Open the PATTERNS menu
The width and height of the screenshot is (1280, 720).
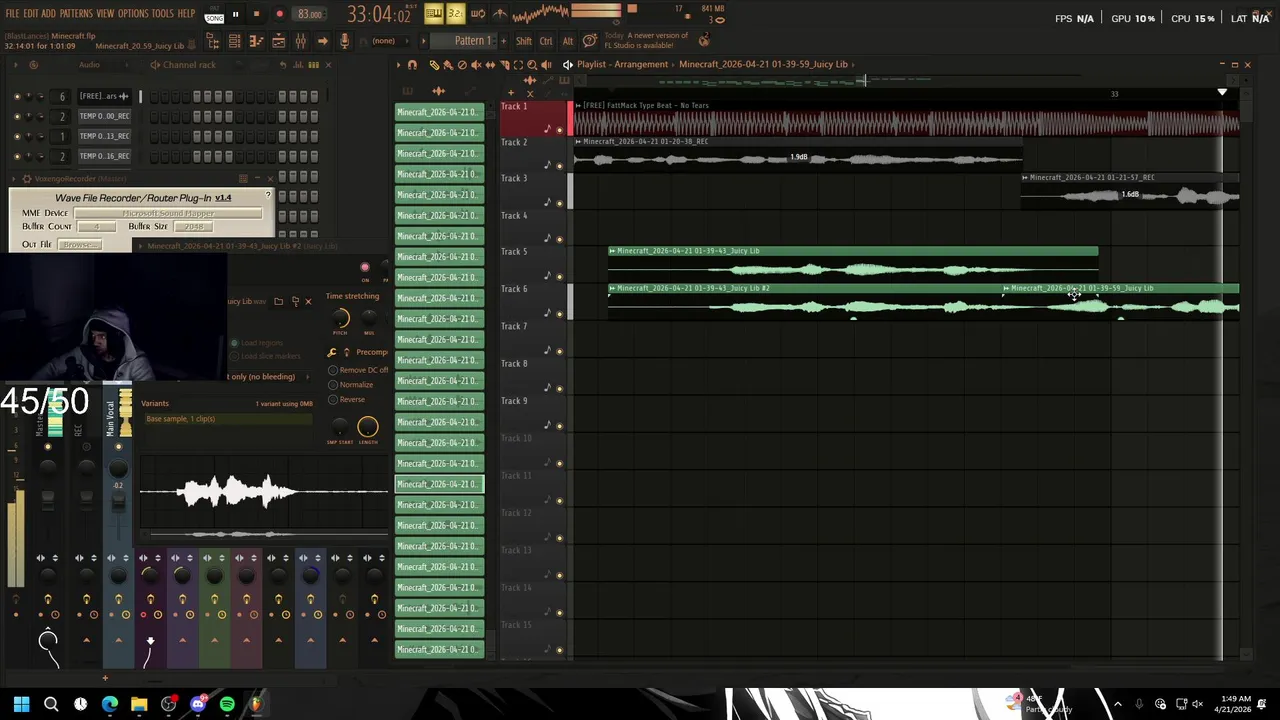tap(76, 14)
